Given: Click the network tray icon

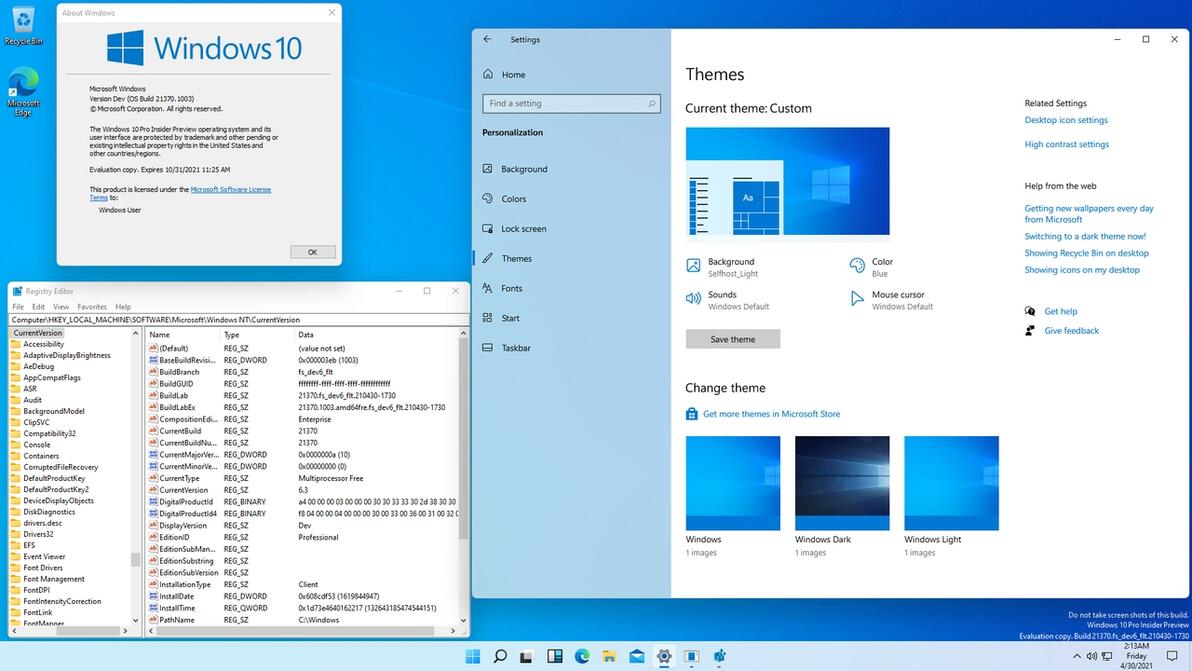Looking at the screenshot, I should click(1107, 656).
